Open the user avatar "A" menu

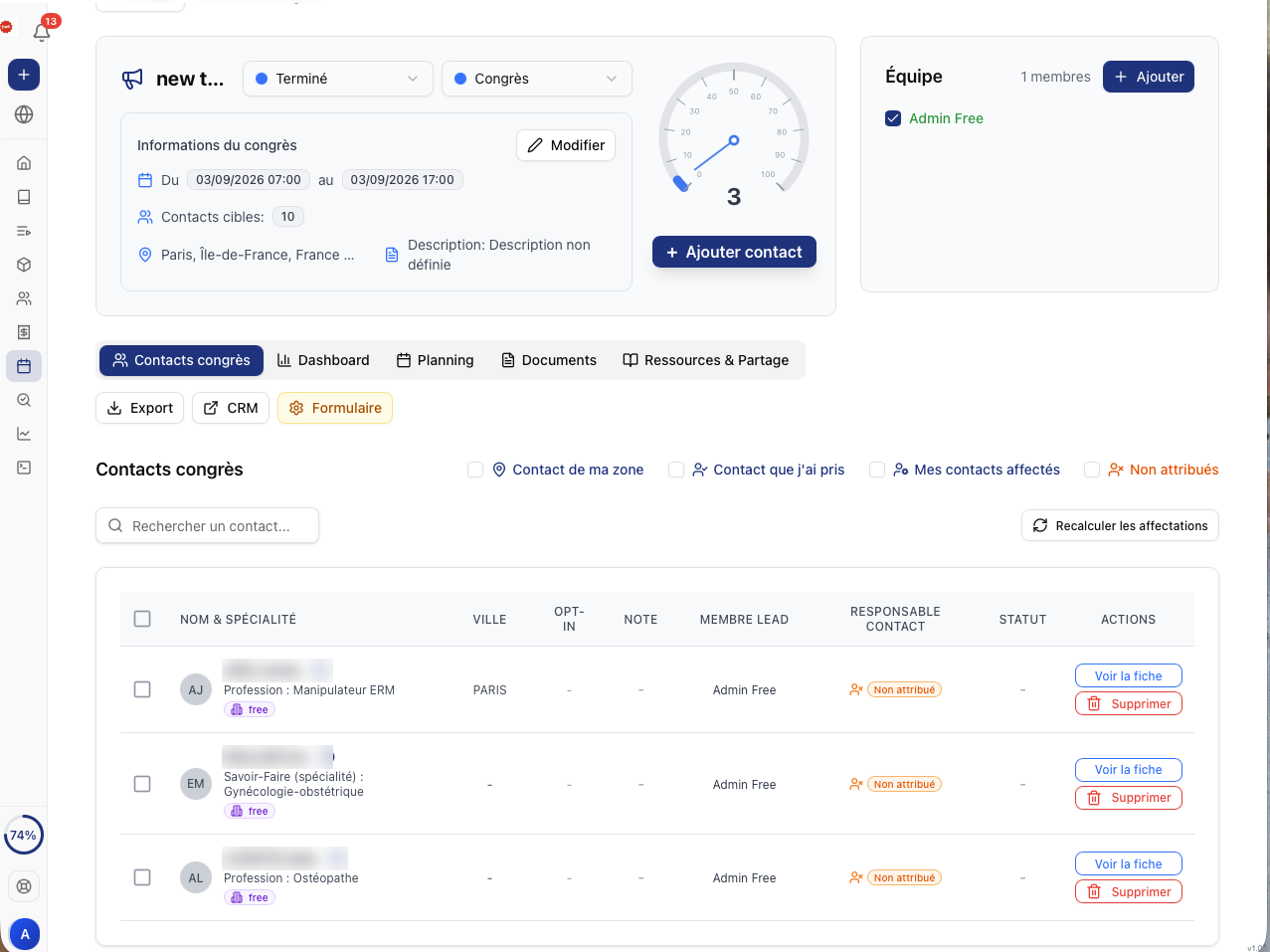pyautogui.click(x=25, y=934)
